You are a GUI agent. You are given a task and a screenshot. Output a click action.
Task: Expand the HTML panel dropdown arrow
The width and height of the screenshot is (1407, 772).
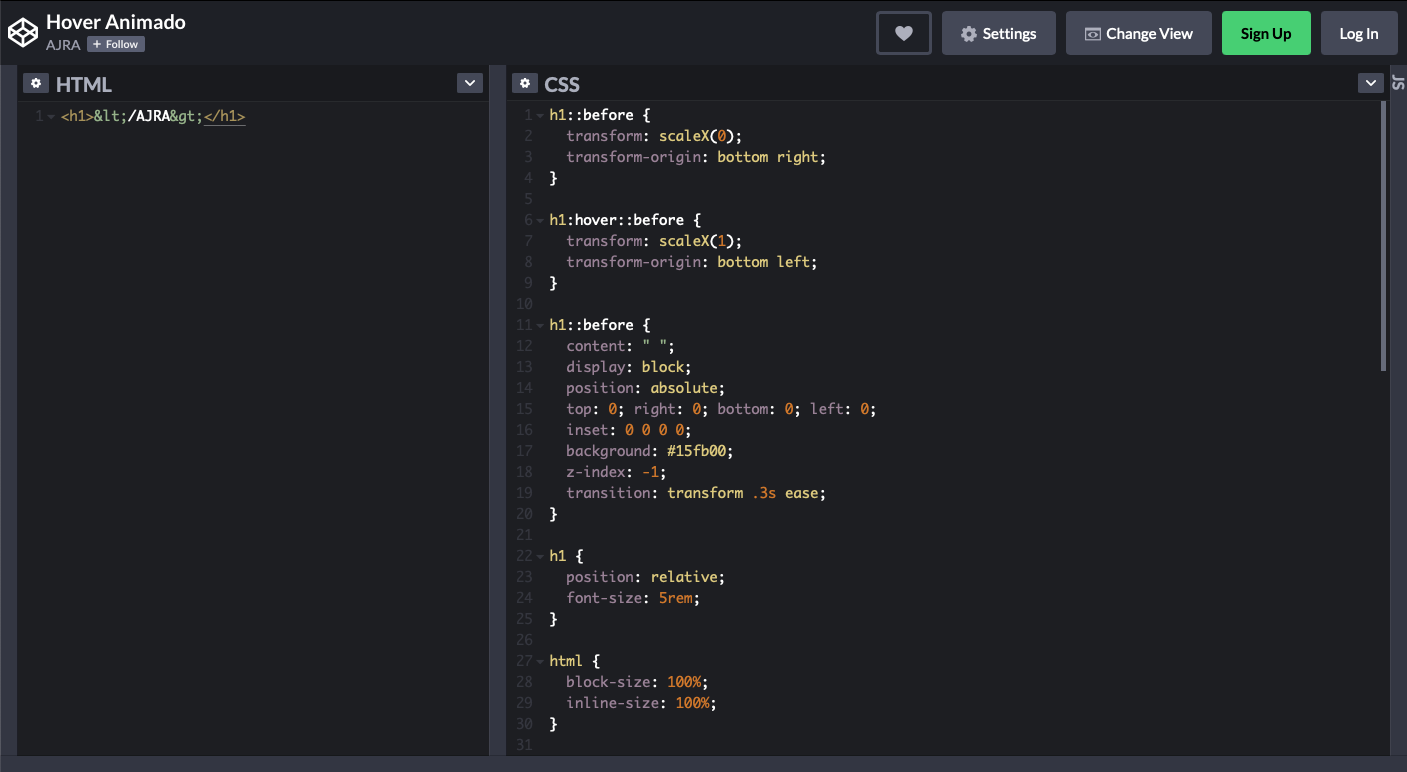click(470, 83)
